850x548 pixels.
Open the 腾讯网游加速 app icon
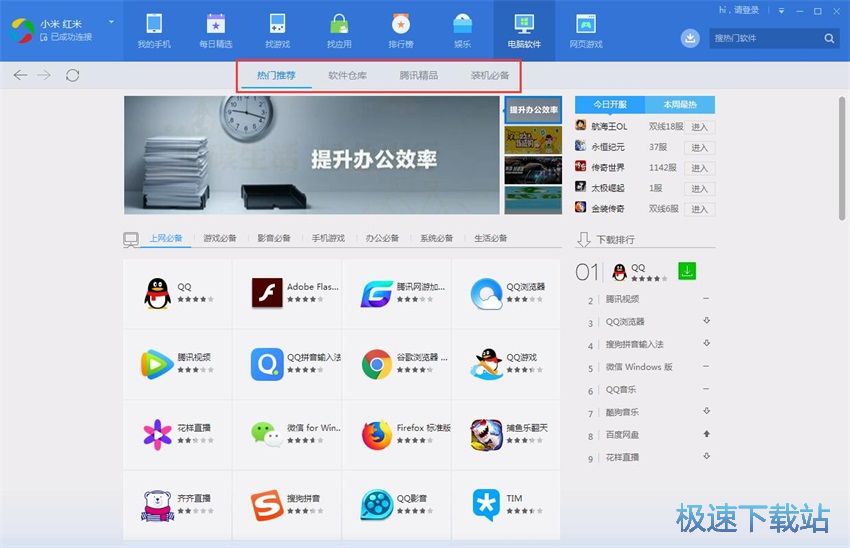click(377, 293)
